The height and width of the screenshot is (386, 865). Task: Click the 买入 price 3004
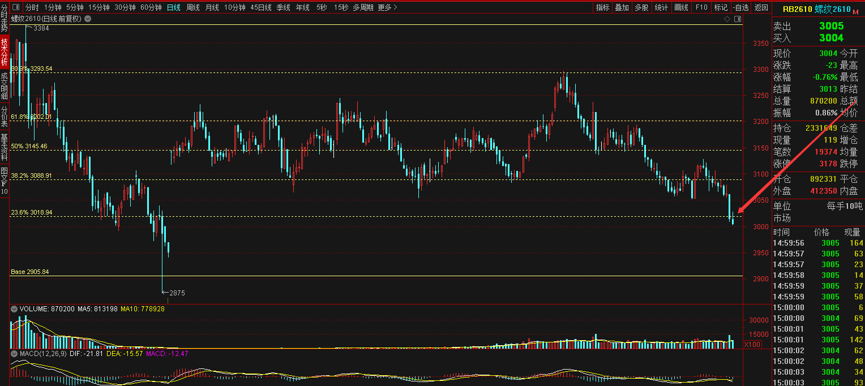tap(831, 38)
